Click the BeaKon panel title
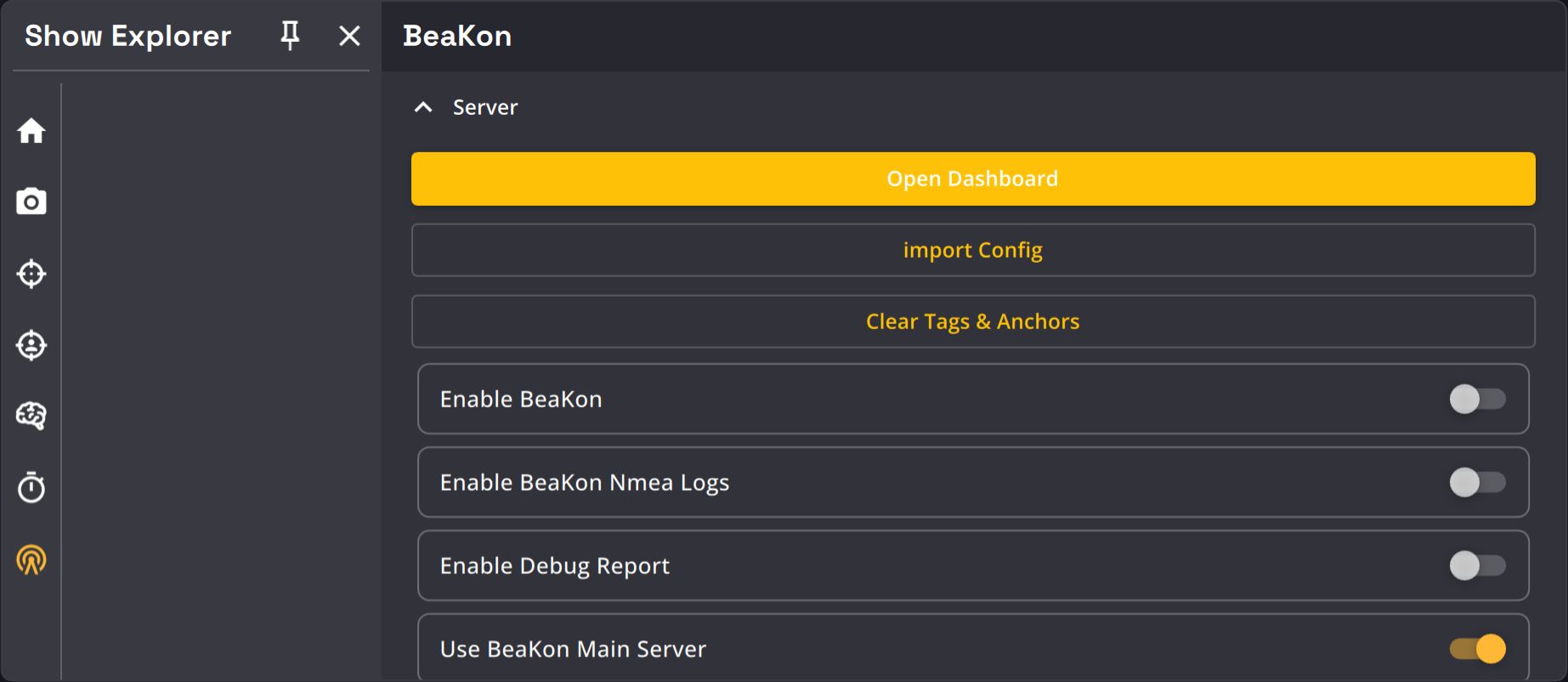1568x682 pixels. tap(457, 36)
